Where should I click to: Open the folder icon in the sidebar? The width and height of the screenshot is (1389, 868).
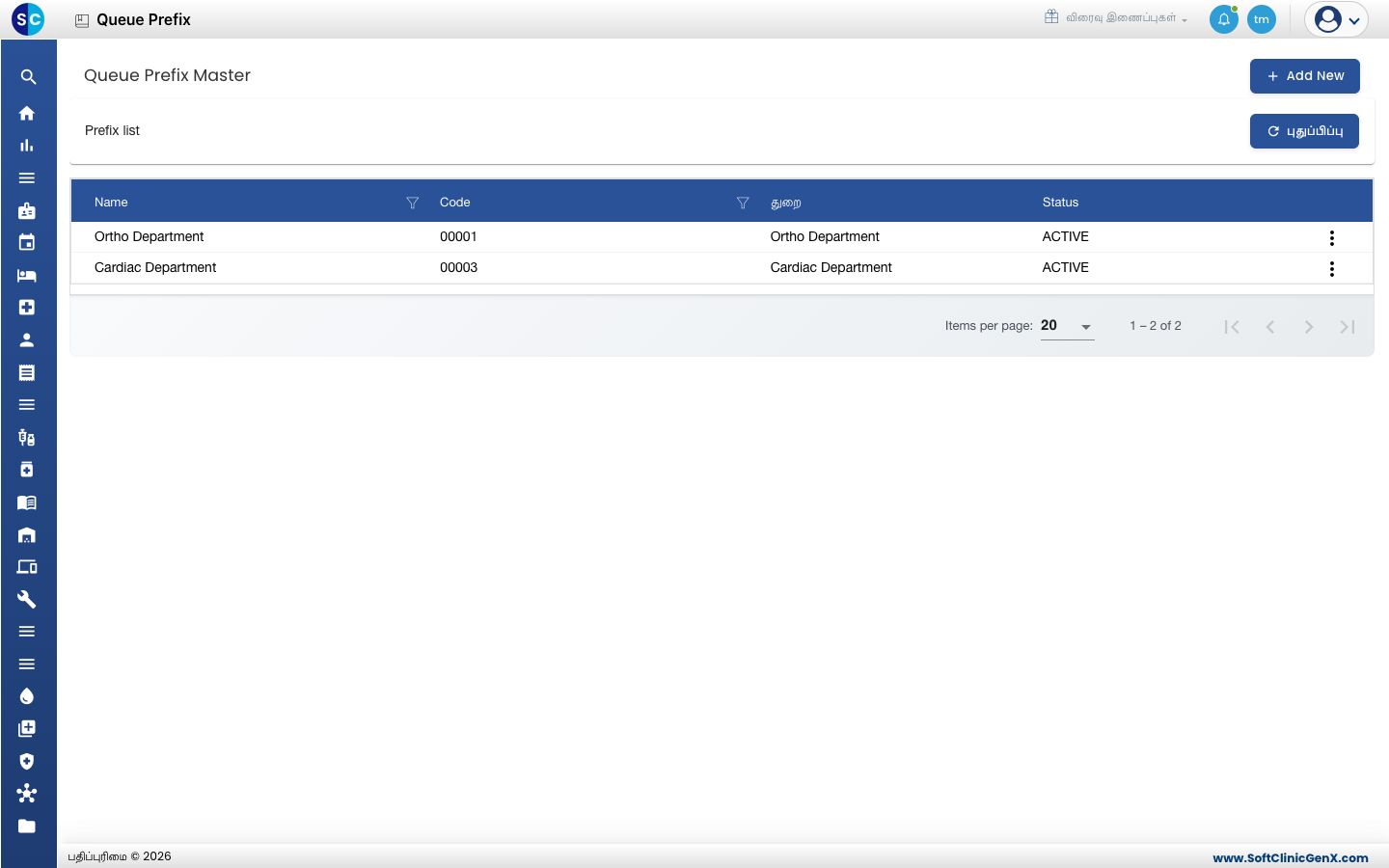[27, 827]
